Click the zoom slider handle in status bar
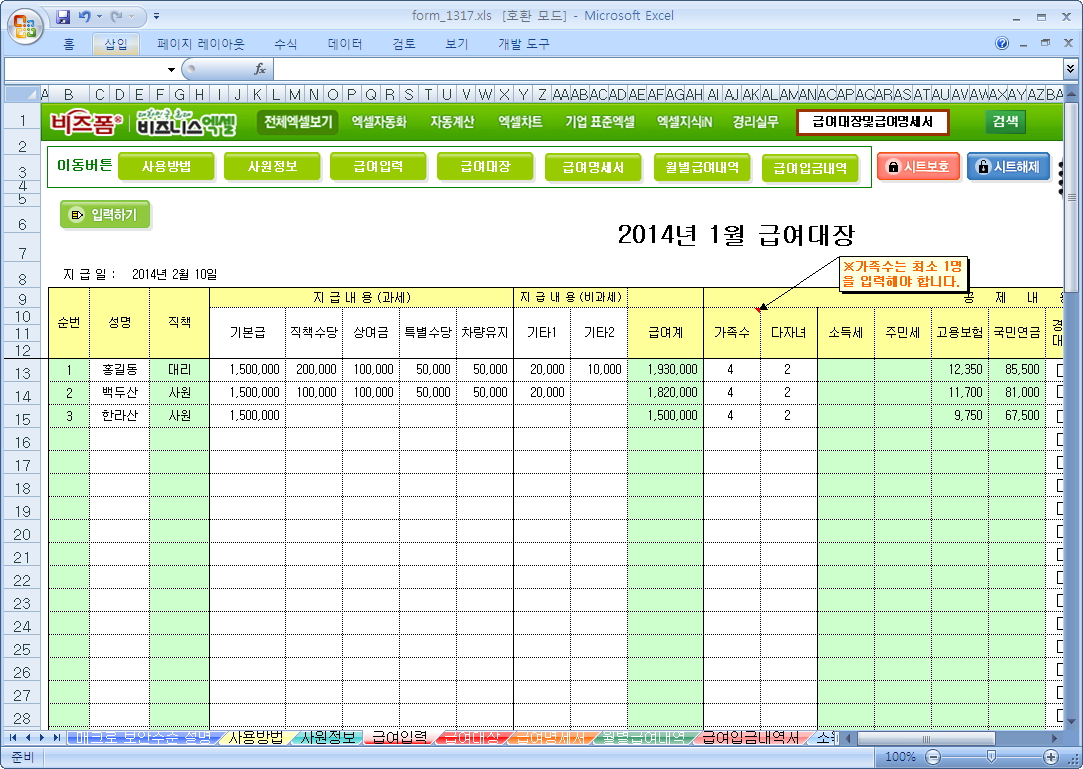Image resolution: width=1083 pixels, height=769 pixels. (x=990, y=757)
